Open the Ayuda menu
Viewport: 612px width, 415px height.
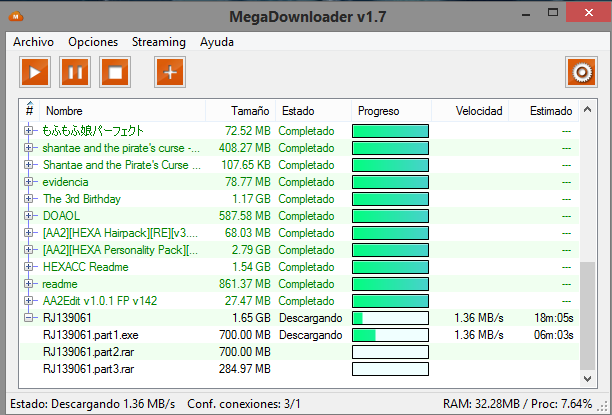pos(217,42)
